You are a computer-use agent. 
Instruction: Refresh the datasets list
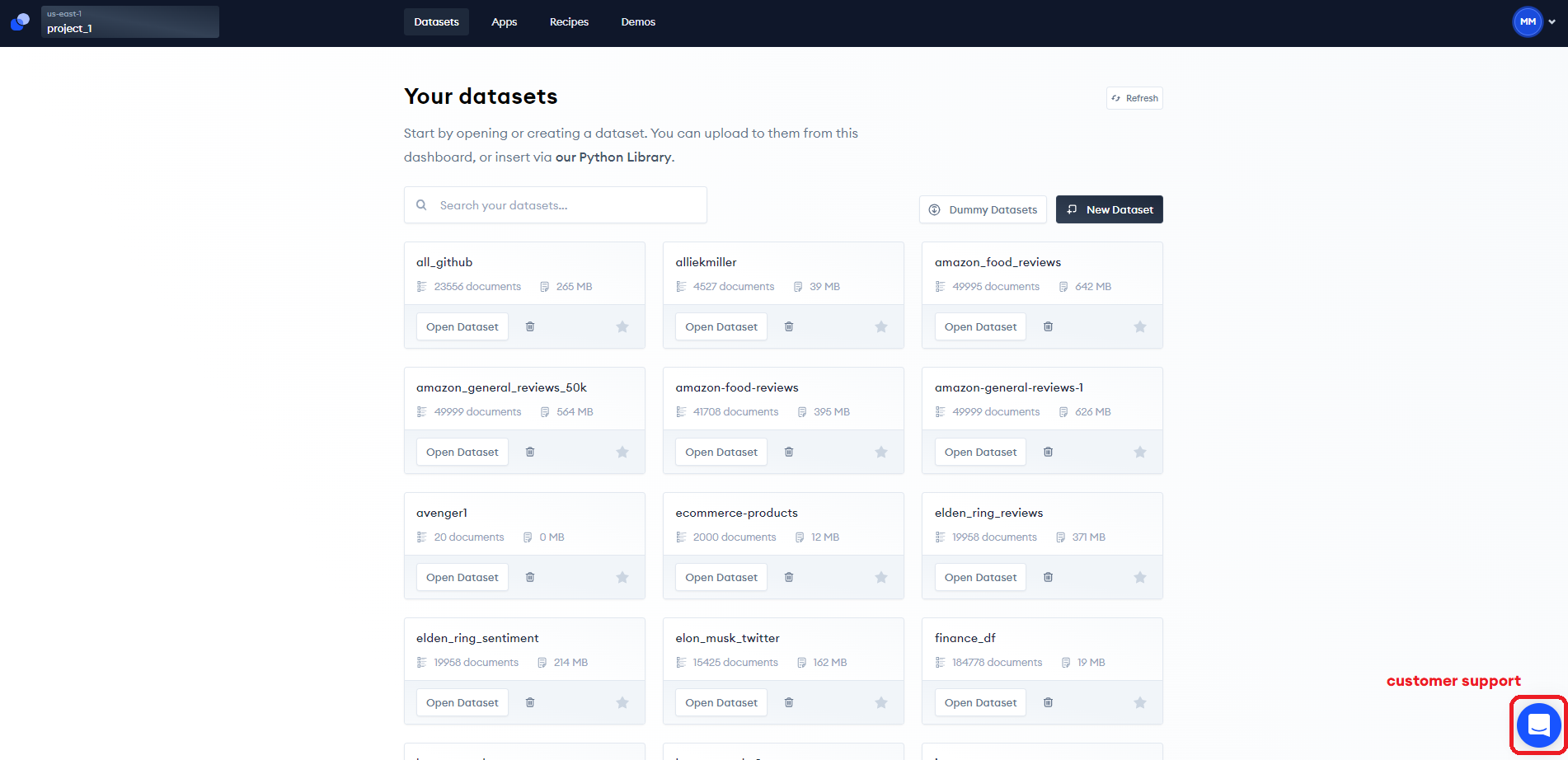pos(1134,98)
